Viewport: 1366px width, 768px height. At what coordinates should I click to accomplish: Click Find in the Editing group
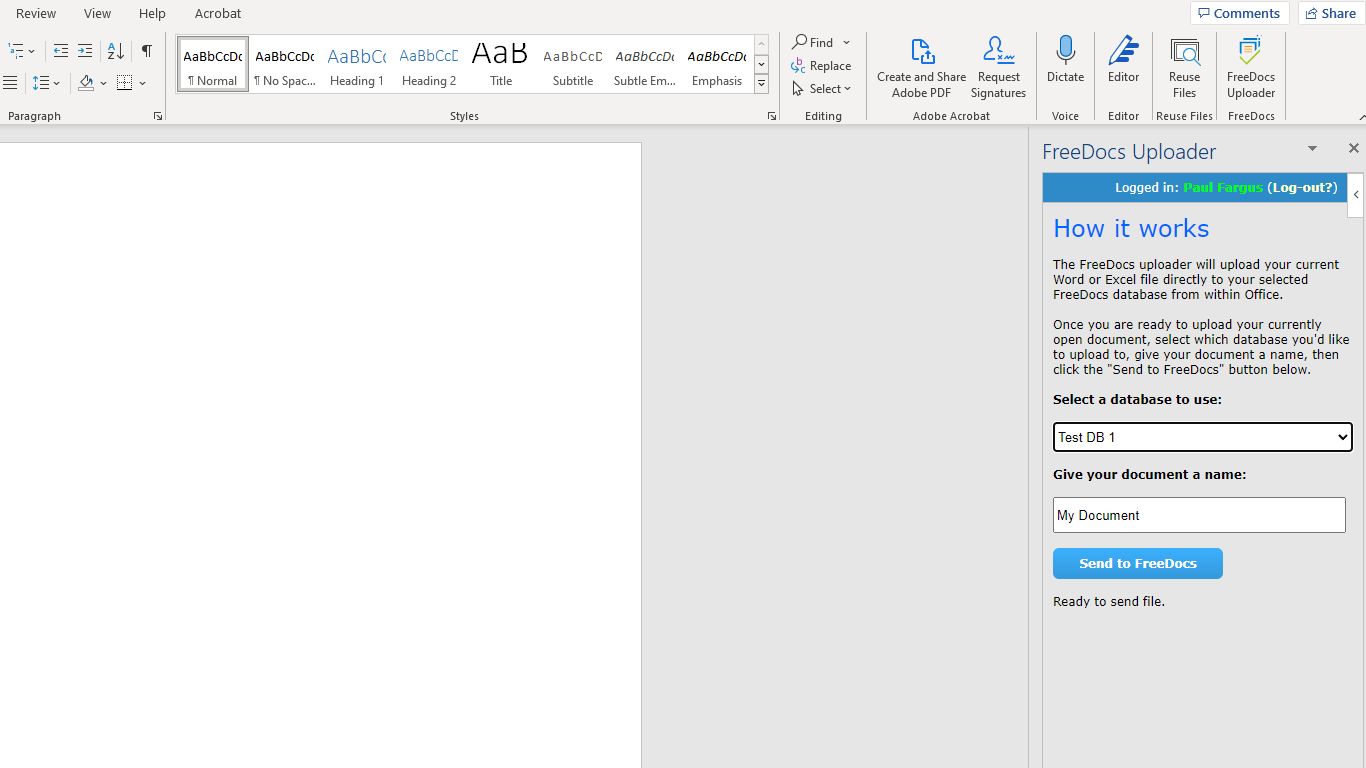coord(813,42)
